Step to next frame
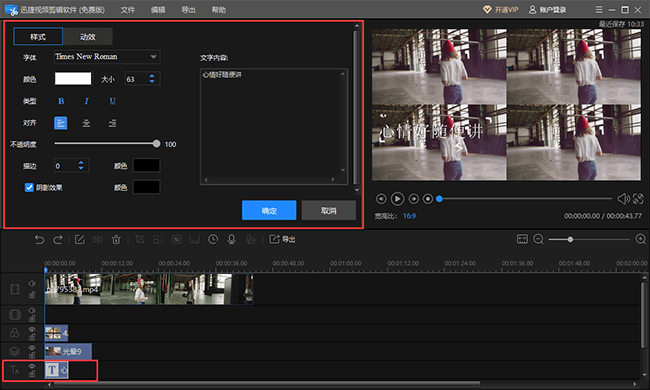The width and height of the screenshot is (650, 390). [413, 199]
